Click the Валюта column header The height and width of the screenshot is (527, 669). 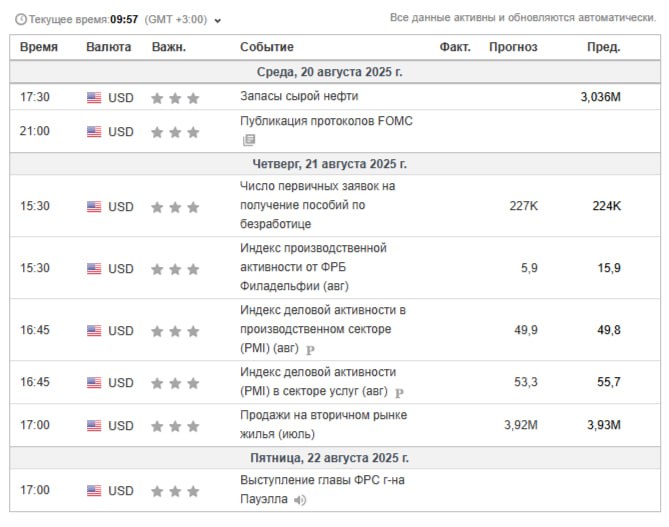pos(108,47)
